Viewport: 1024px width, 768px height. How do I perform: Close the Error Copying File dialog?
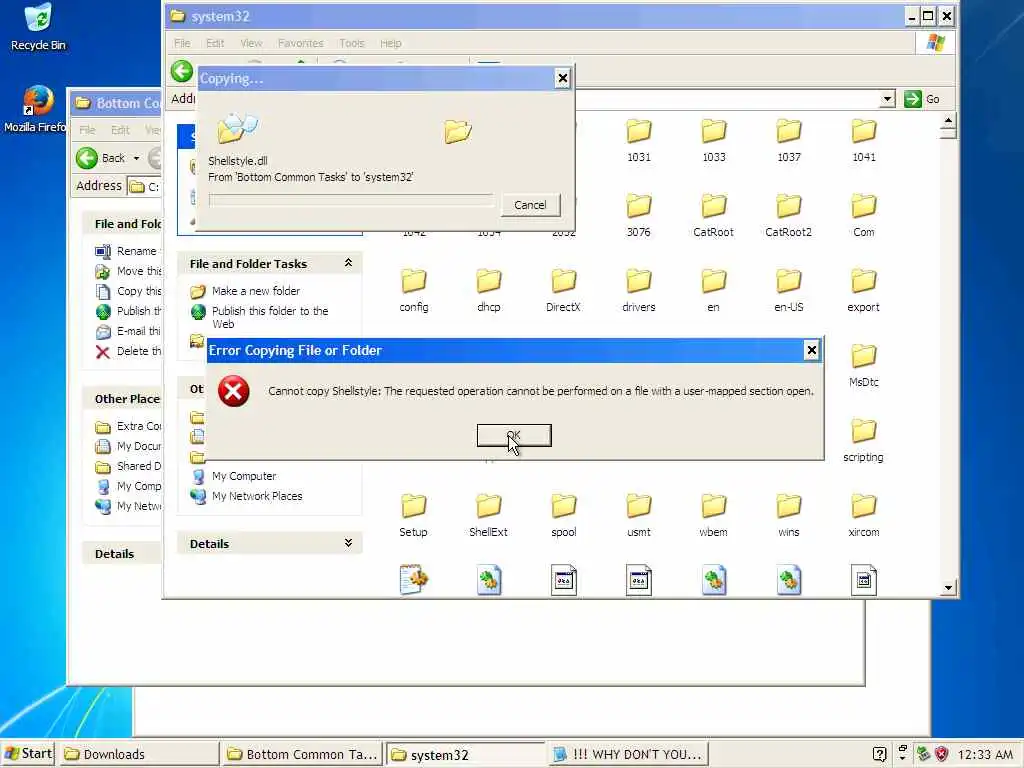811,350
